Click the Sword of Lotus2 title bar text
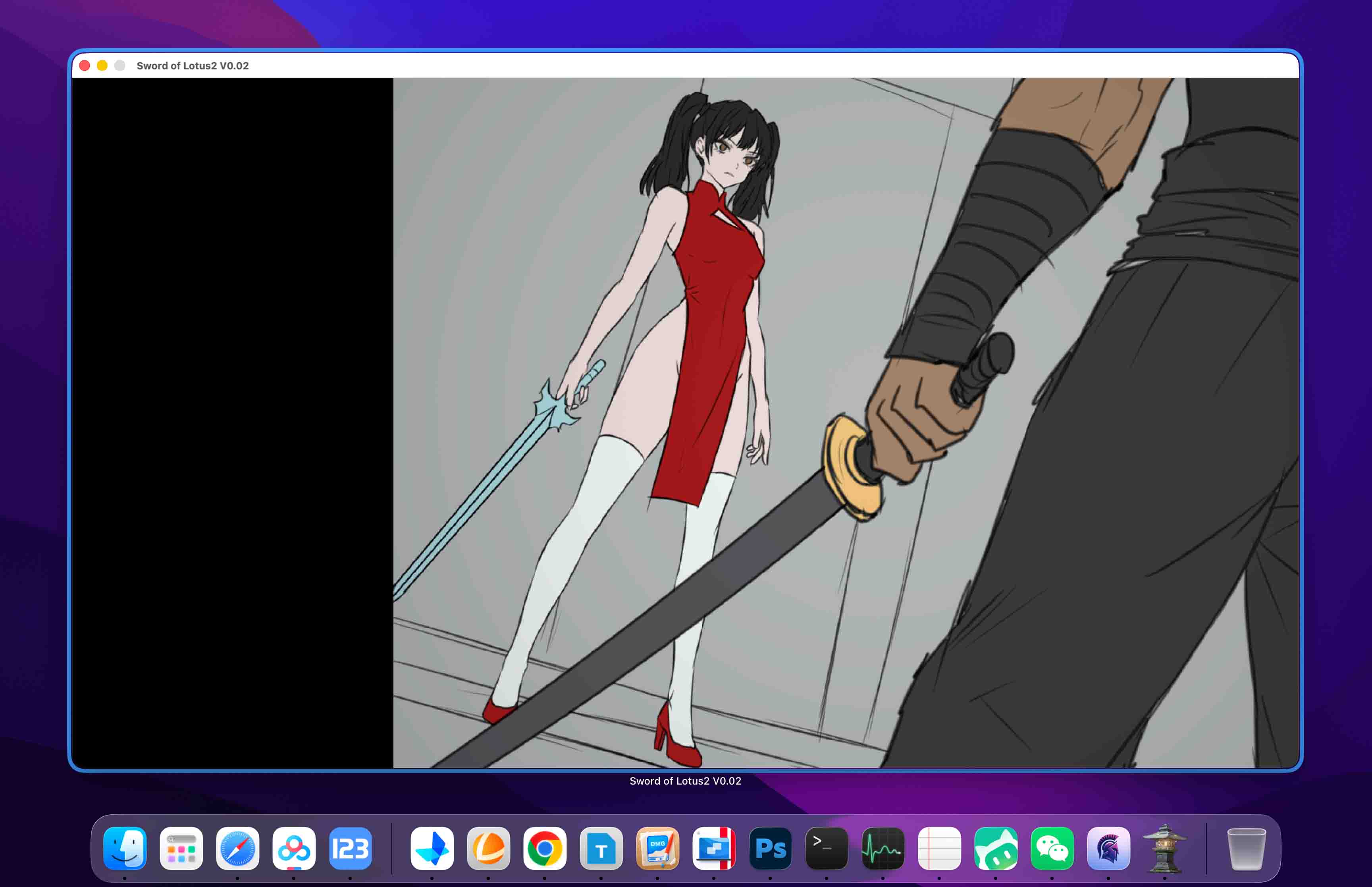 [x=193, y=66]
